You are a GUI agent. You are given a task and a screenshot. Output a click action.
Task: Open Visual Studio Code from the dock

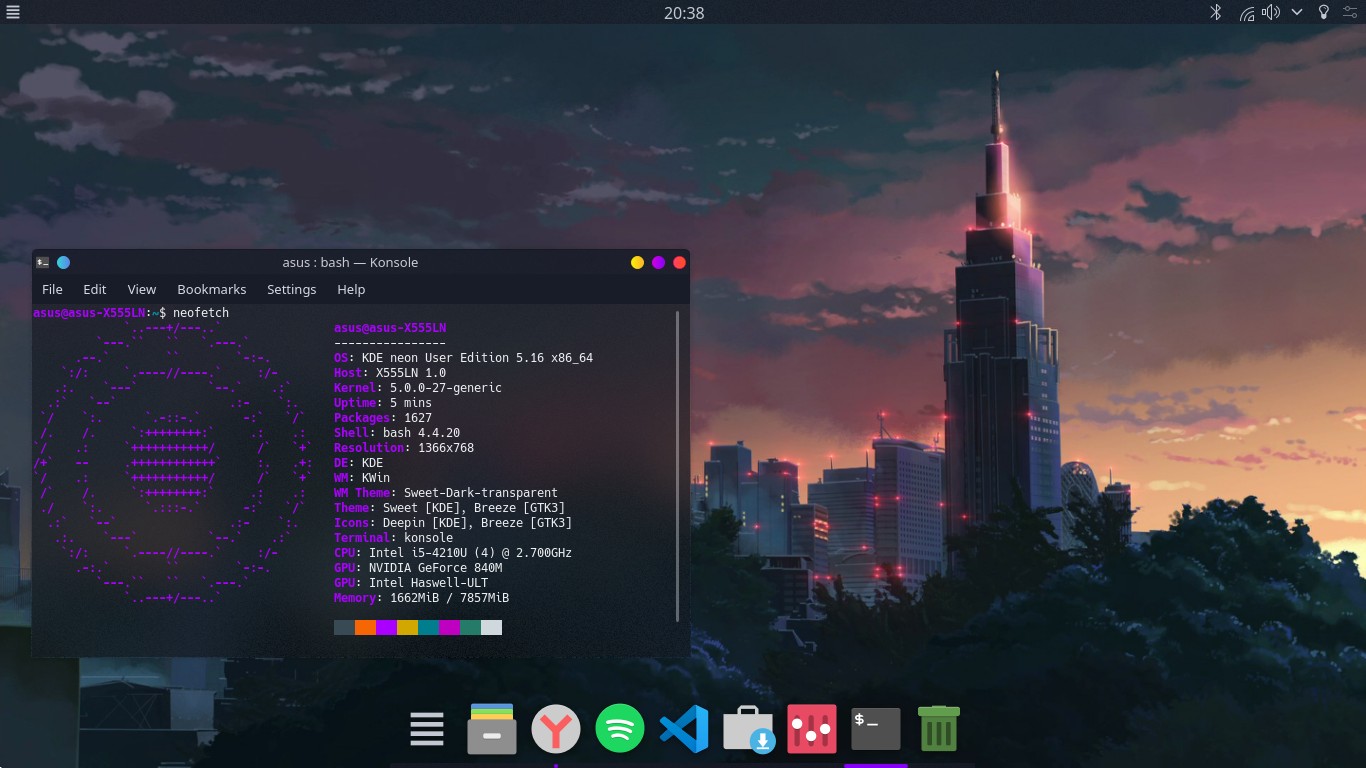pos(684,729)
